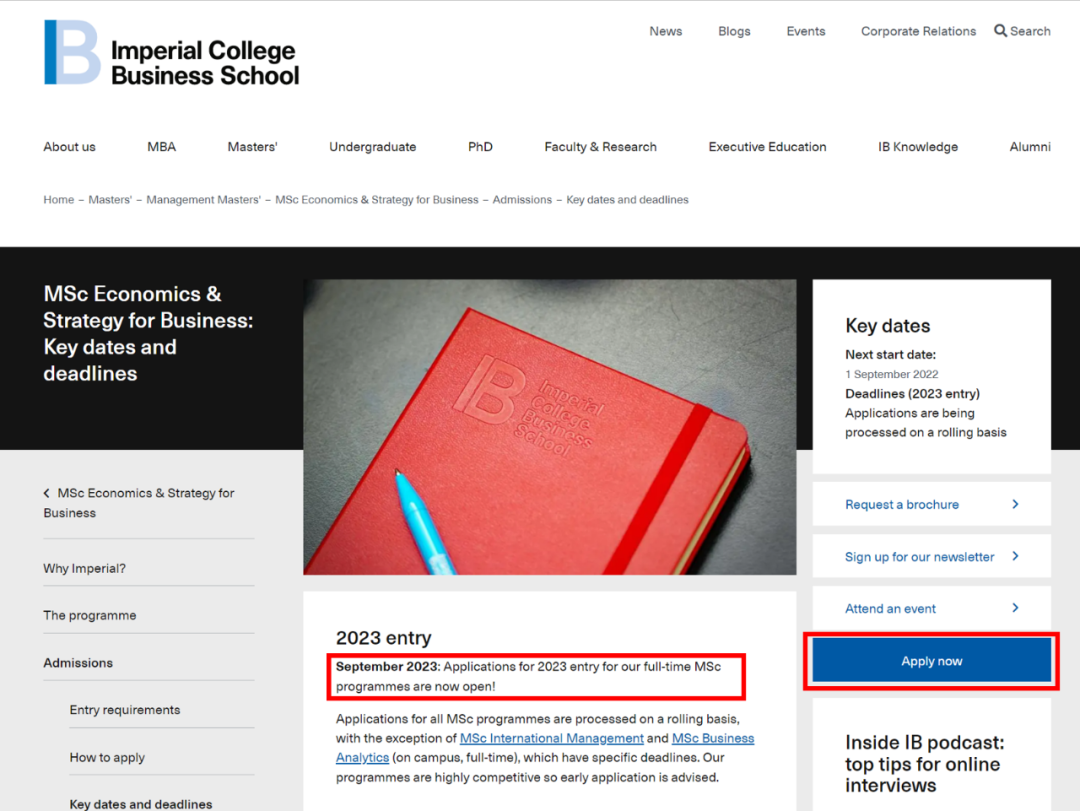This screenshot has width=1080, height=811.
Task: Open the Masters' navigation menu
Action: 252,147
